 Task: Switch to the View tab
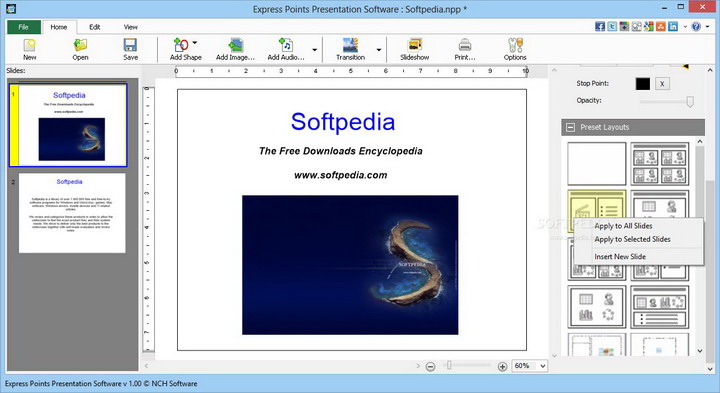pyautogui.click(x=130, y=27)
